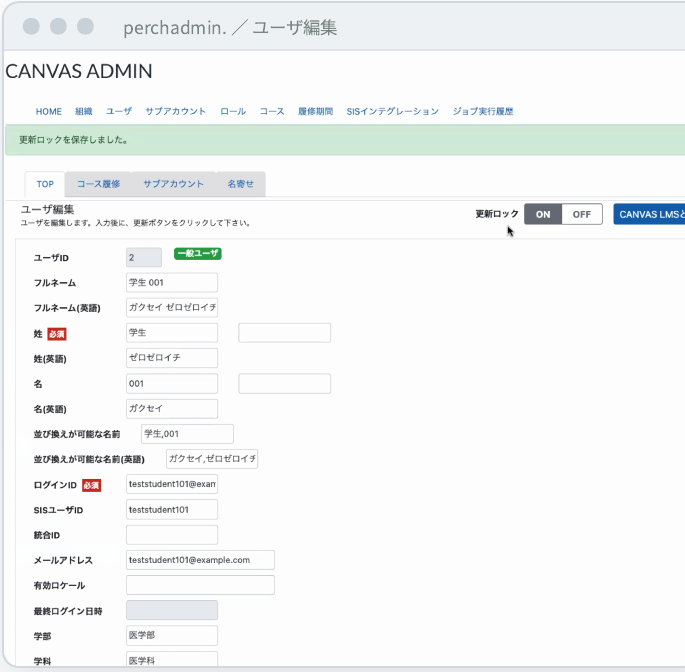Switch to the コース履修 tab
The width and height of the screenshot is (685, 672).
pyautogui.click(x=99, y=184)
